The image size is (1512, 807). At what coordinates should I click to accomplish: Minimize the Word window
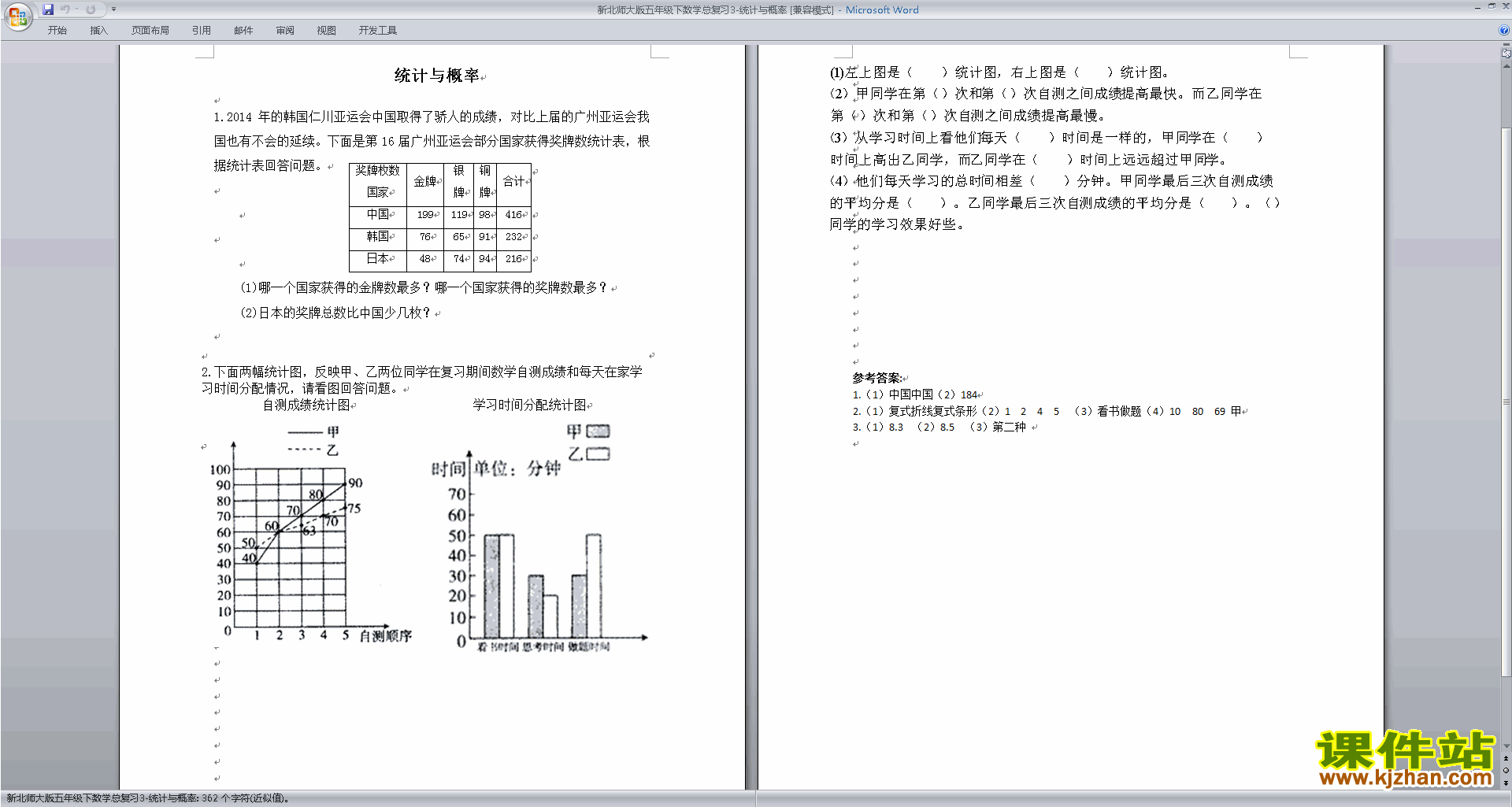(x=1477, y=7)
